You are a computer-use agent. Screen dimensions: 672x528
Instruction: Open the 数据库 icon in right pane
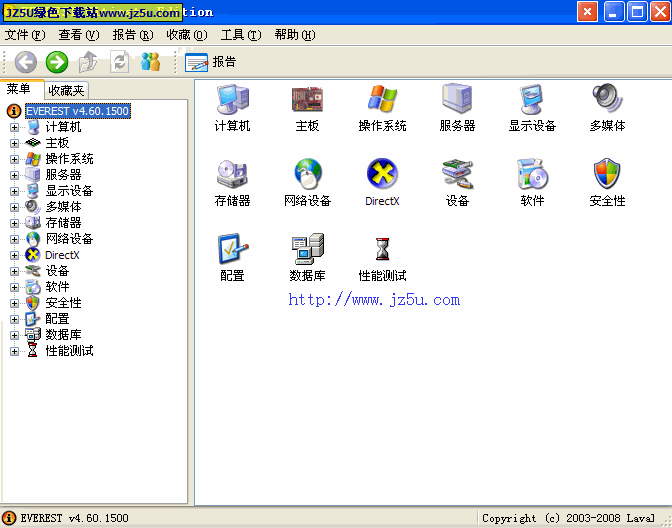307,258
